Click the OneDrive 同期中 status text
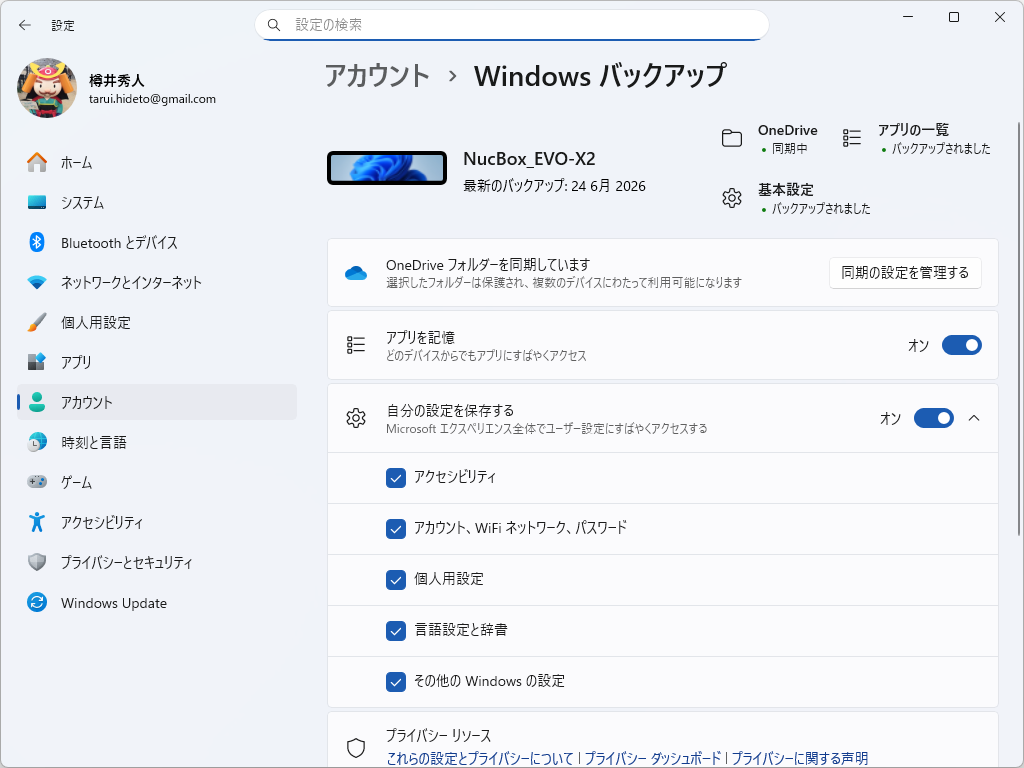This screenshot has height=768, width=1024. (790, 149)
